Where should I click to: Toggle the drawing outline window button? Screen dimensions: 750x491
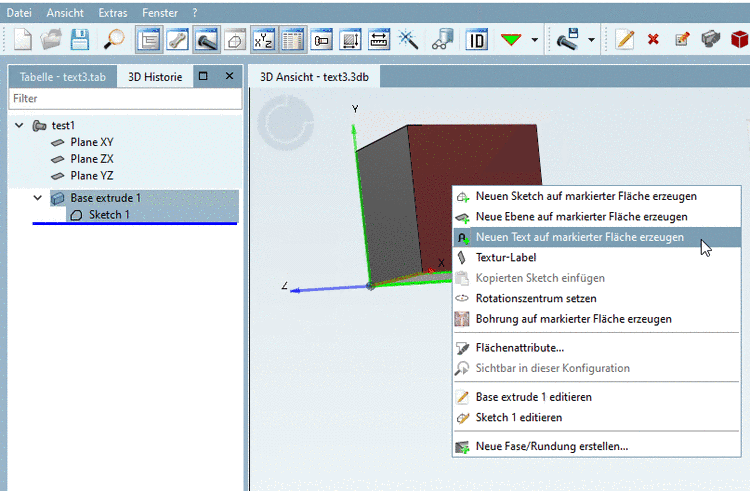[x=235, y=40]
